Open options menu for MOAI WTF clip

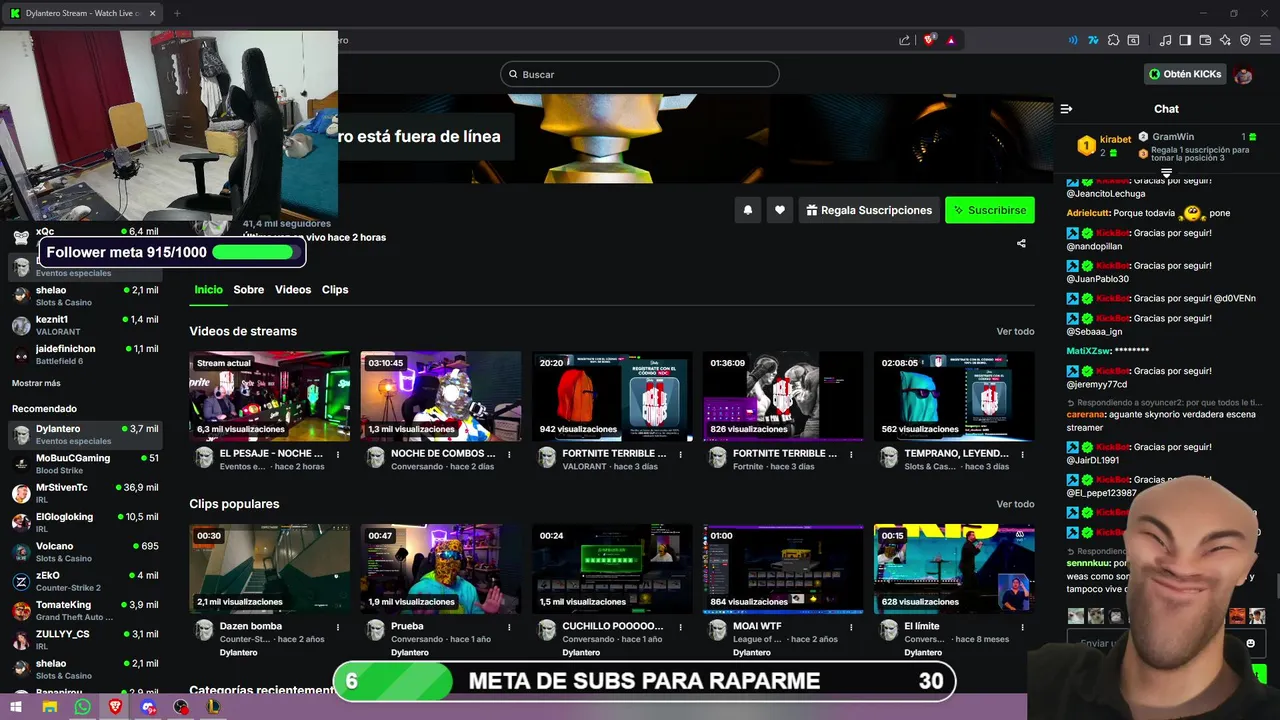[851, 627]
